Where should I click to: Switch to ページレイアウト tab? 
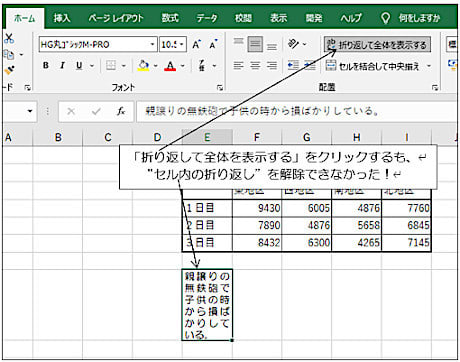pyautogui.click(x=116, y=18)
